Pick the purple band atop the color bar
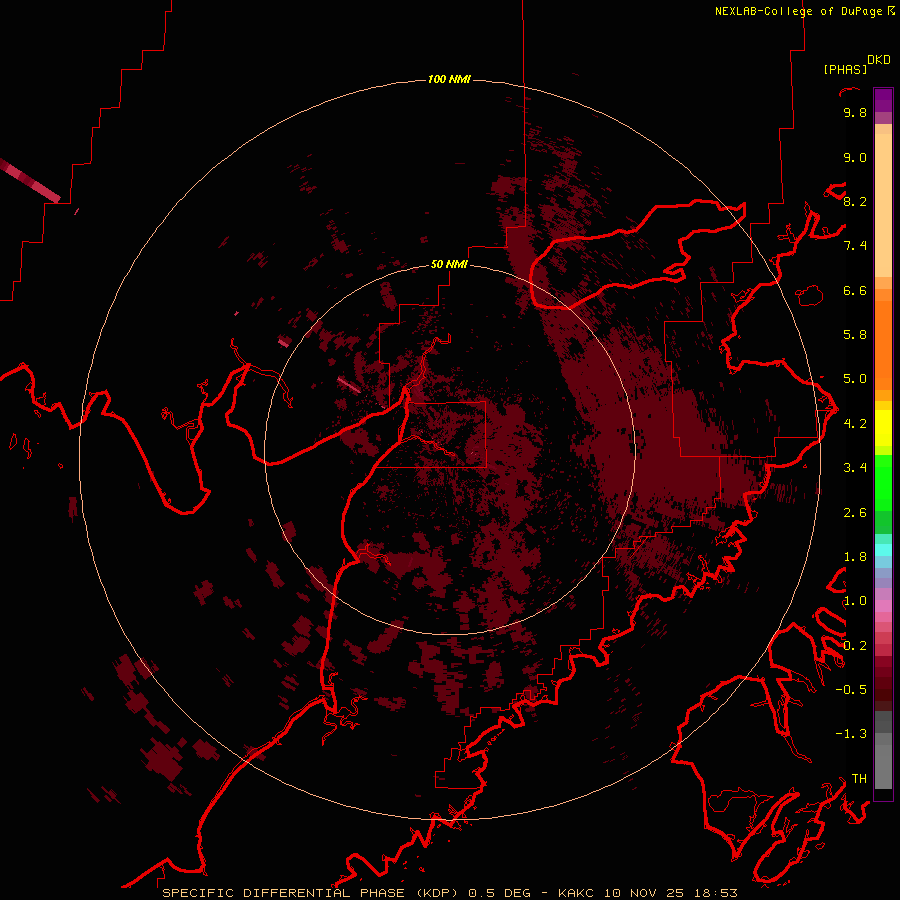The height and width of the screenshot is (900, 900). 883,100
